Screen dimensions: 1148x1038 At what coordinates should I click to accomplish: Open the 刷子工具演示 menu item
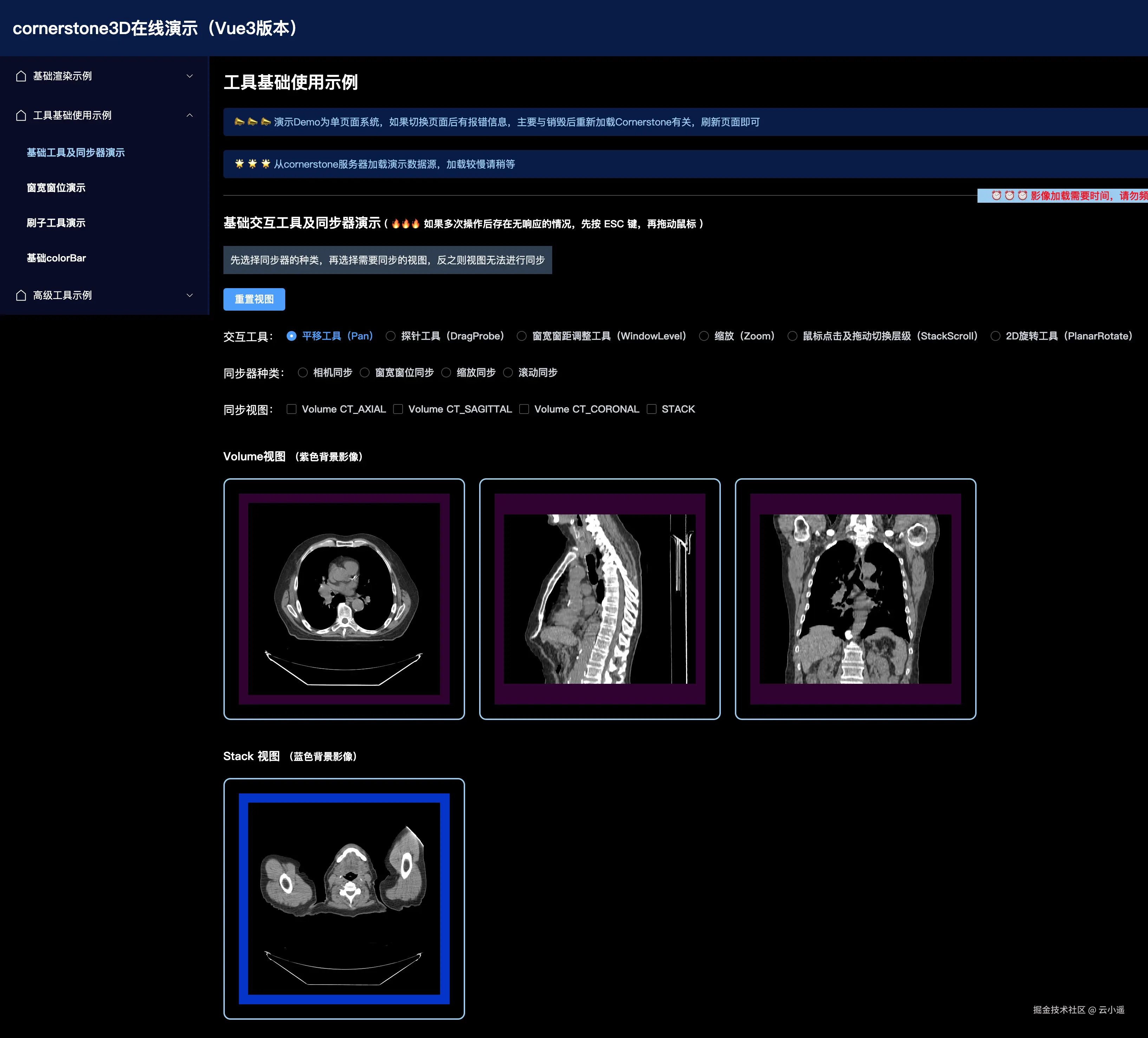click(56, 223)
